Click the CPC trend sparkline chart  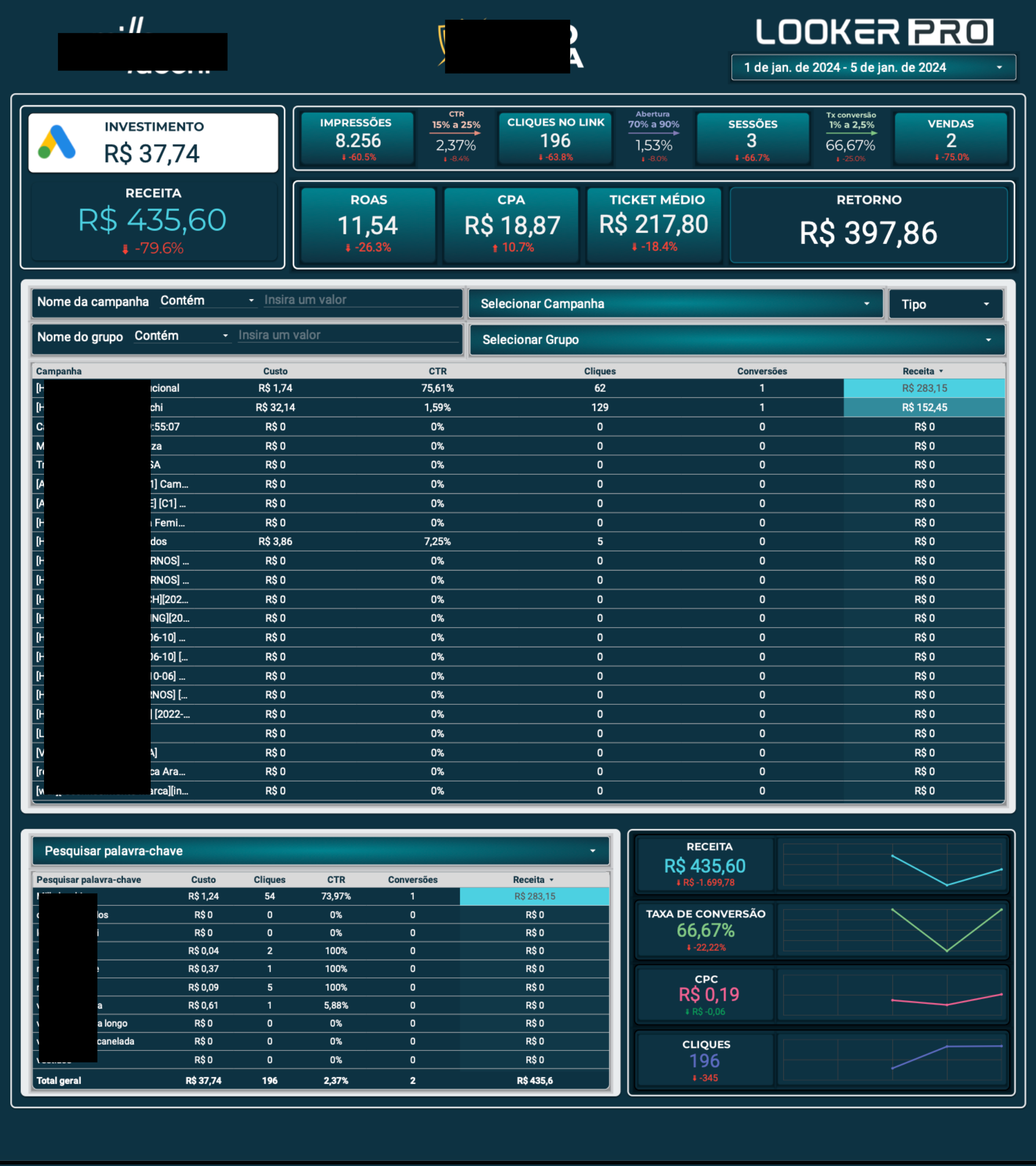pos(892,996)
